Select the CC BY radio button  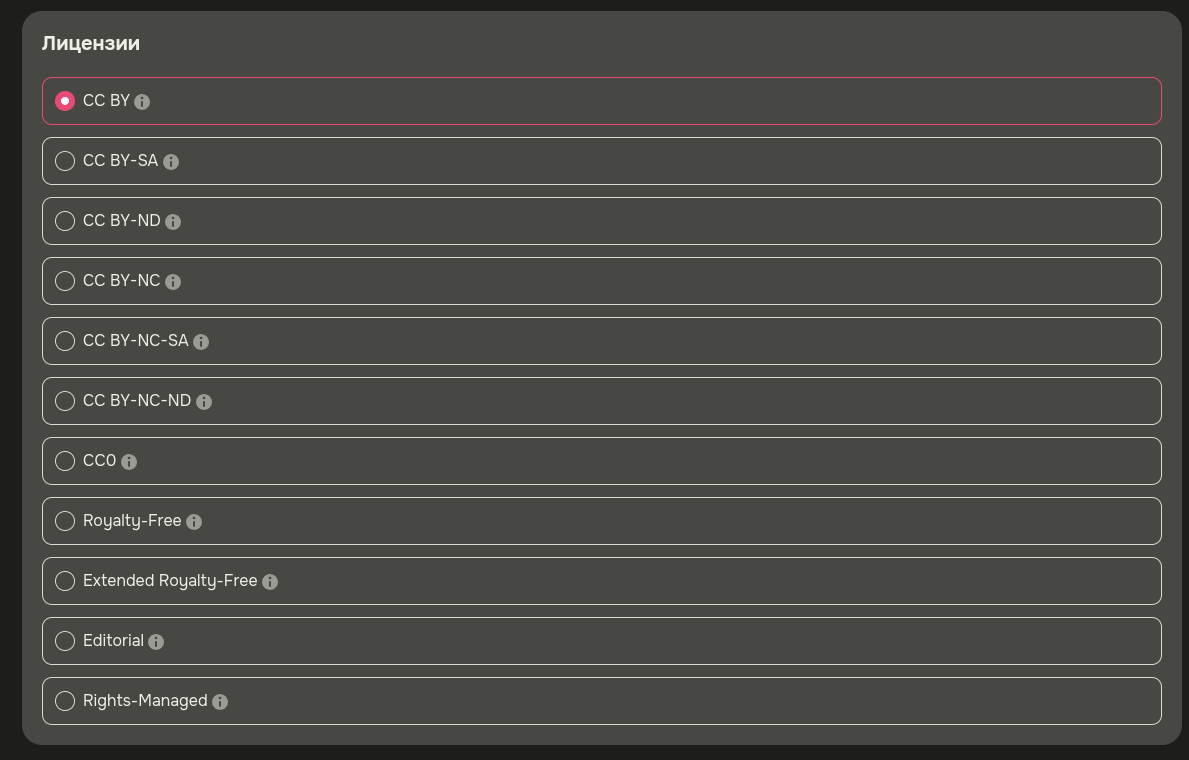65,101
